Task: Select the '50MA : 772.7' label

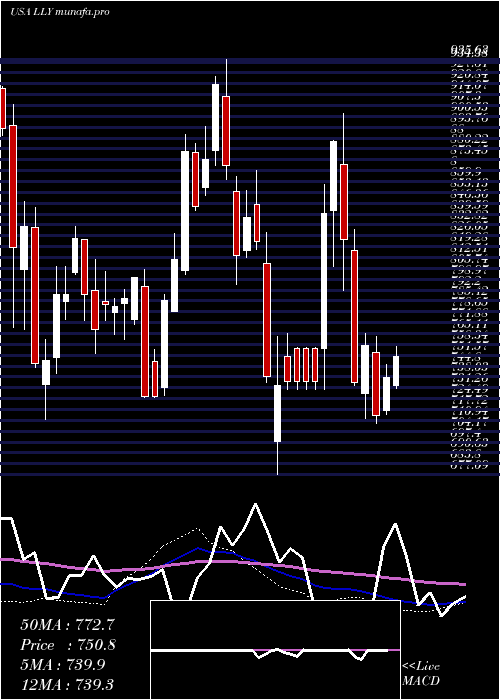Action: (68, 625)
